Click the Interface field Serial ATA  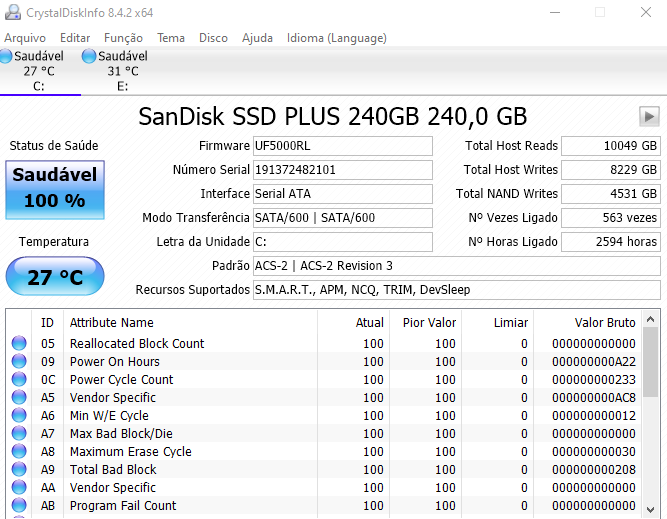tap(343, 194)
